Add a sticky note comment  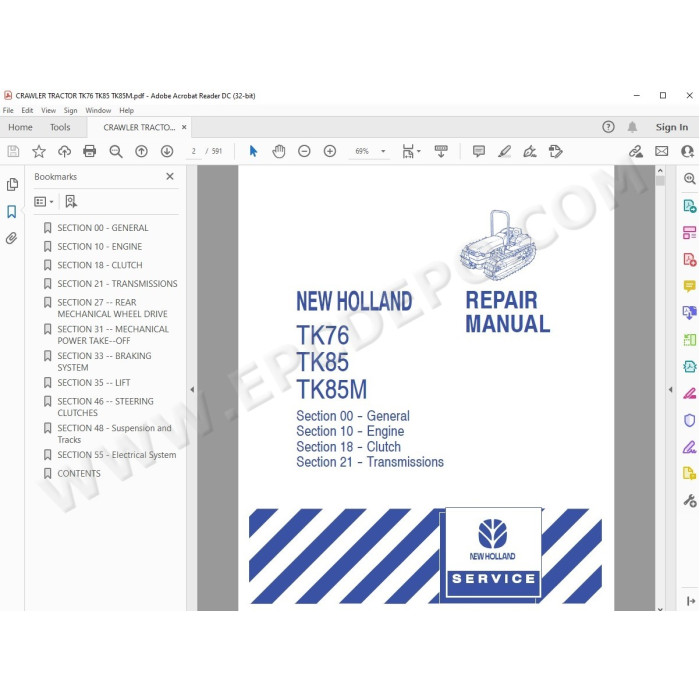(479, 151)
